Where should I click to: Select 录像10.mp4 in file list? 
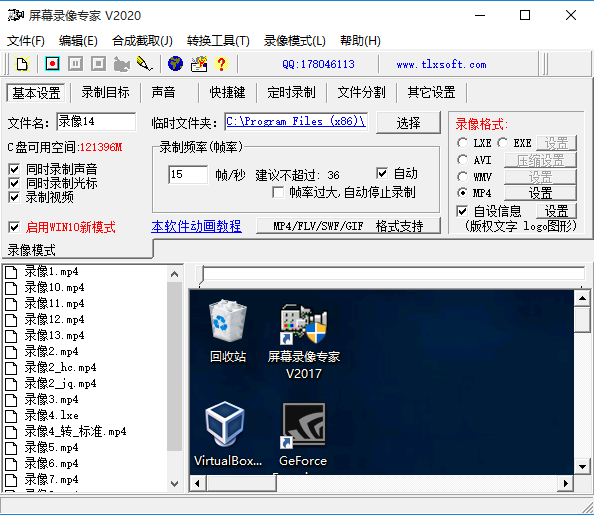54,288
